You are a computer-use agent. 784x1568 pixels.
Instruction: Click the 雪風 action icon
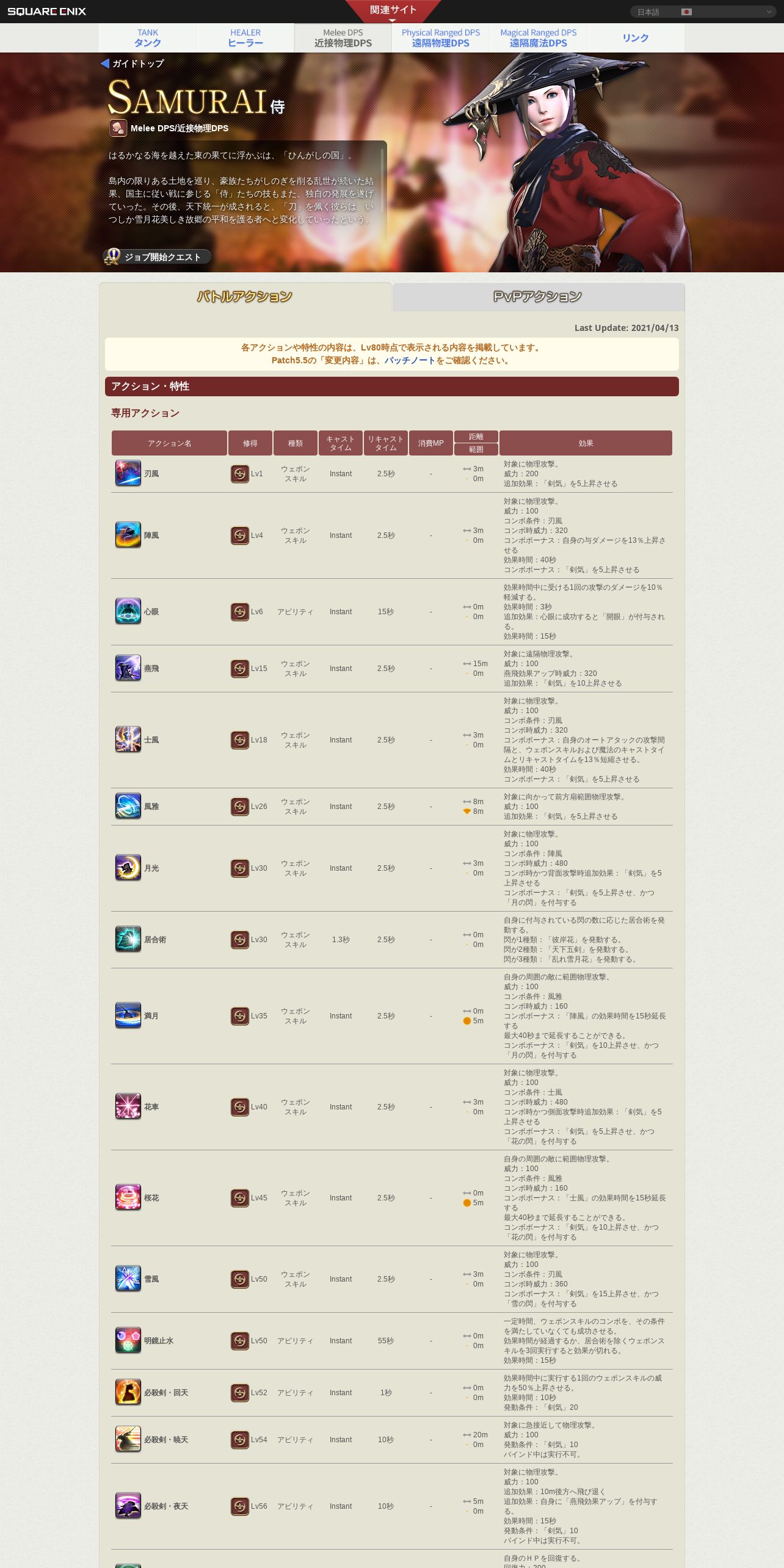[x=128, y=1279]
